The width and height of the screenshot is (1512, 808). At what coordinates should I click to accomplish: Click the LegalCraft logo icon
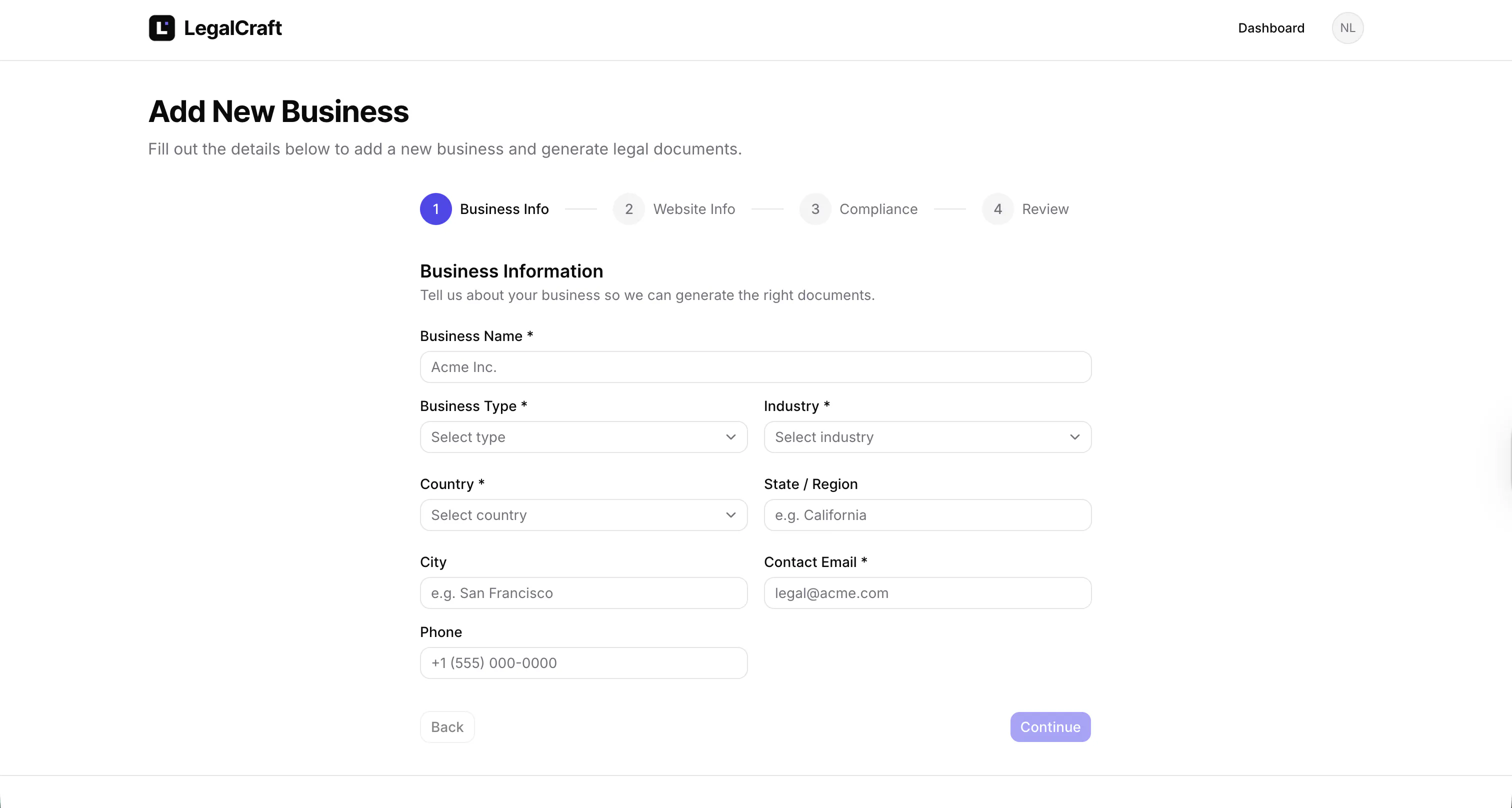161,28
